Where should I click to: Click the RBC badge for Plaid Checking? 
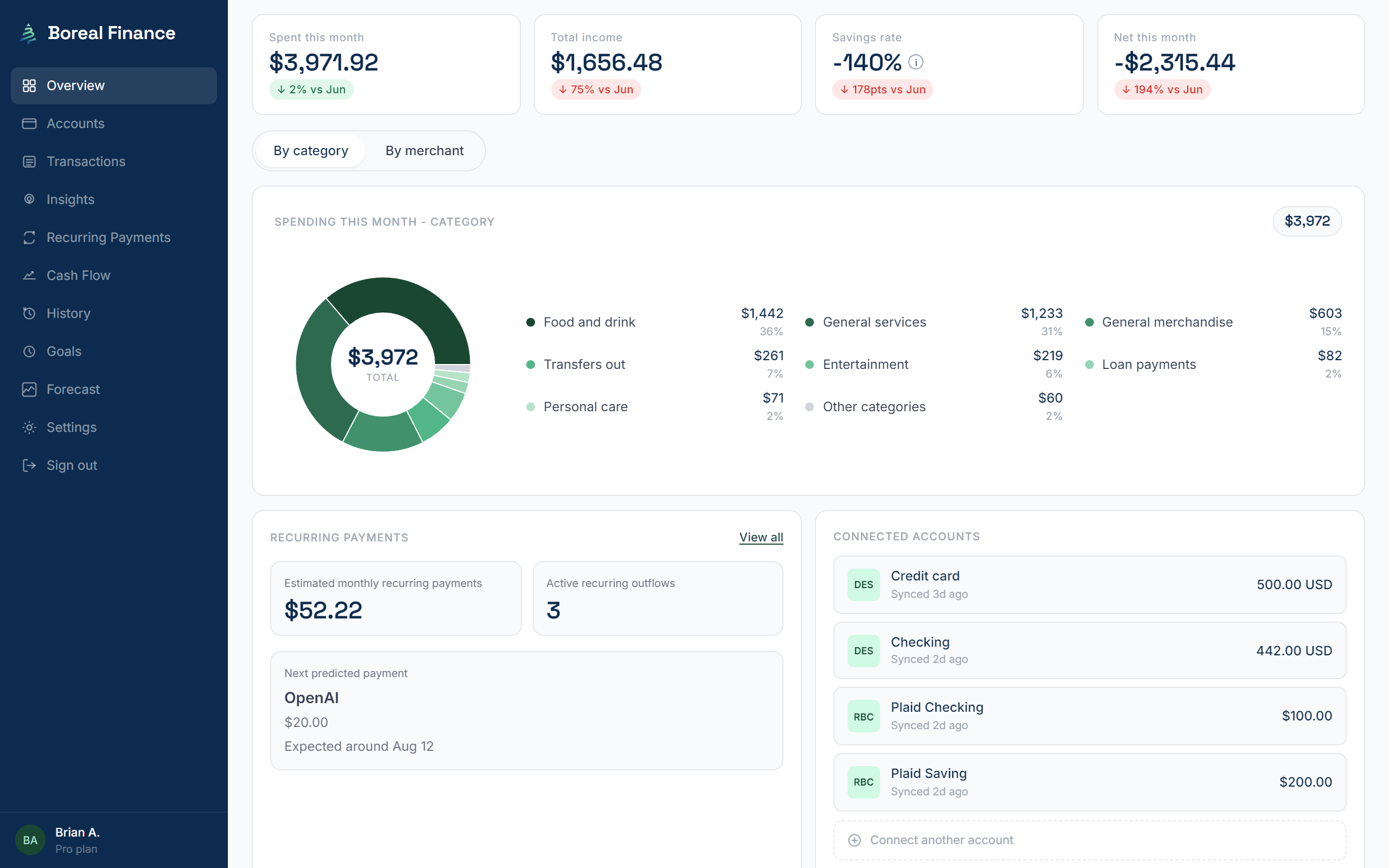(863, 716)
